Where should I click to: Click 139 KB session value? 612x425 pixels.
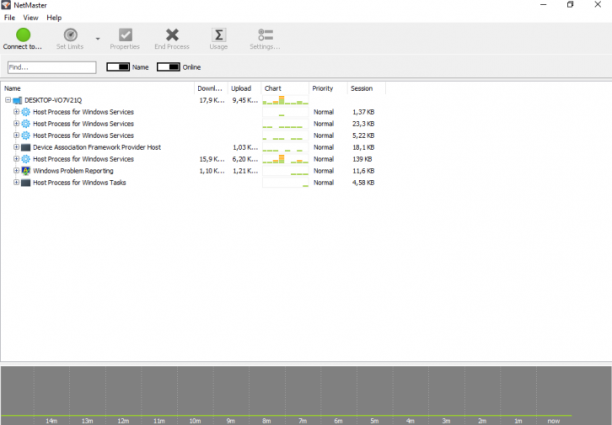(362, 159)
